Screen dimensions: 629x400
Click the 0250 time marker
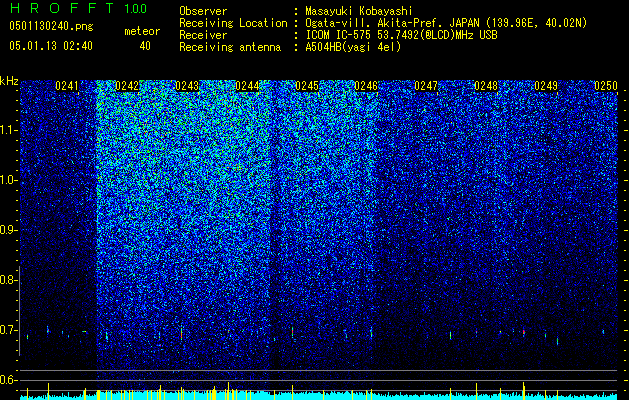click(606, 86)
